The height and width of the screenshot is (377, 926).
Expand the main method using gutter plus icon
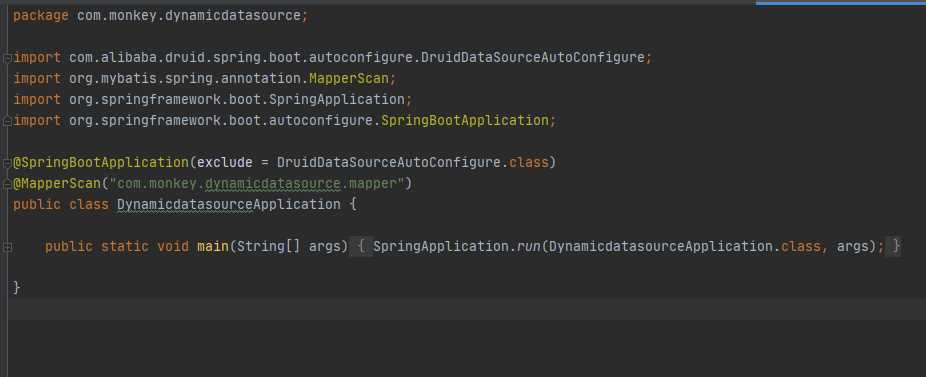click(x=7, y=247)
